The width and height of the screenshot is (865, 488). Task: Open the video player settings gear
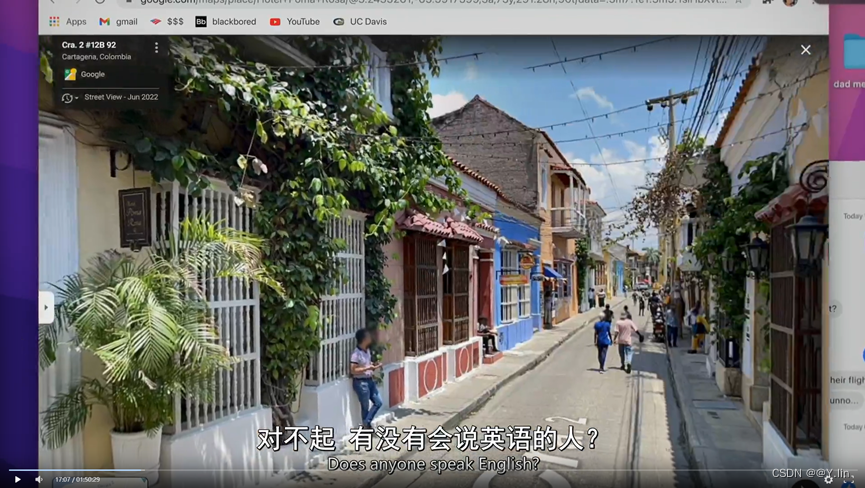point(829,480)
